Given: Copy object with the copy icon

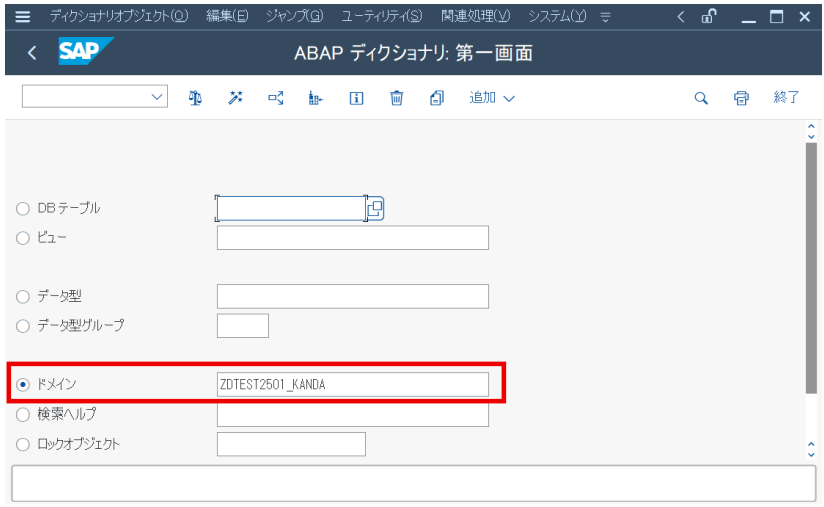Looking at the screenshot, I should click(437, 98).
